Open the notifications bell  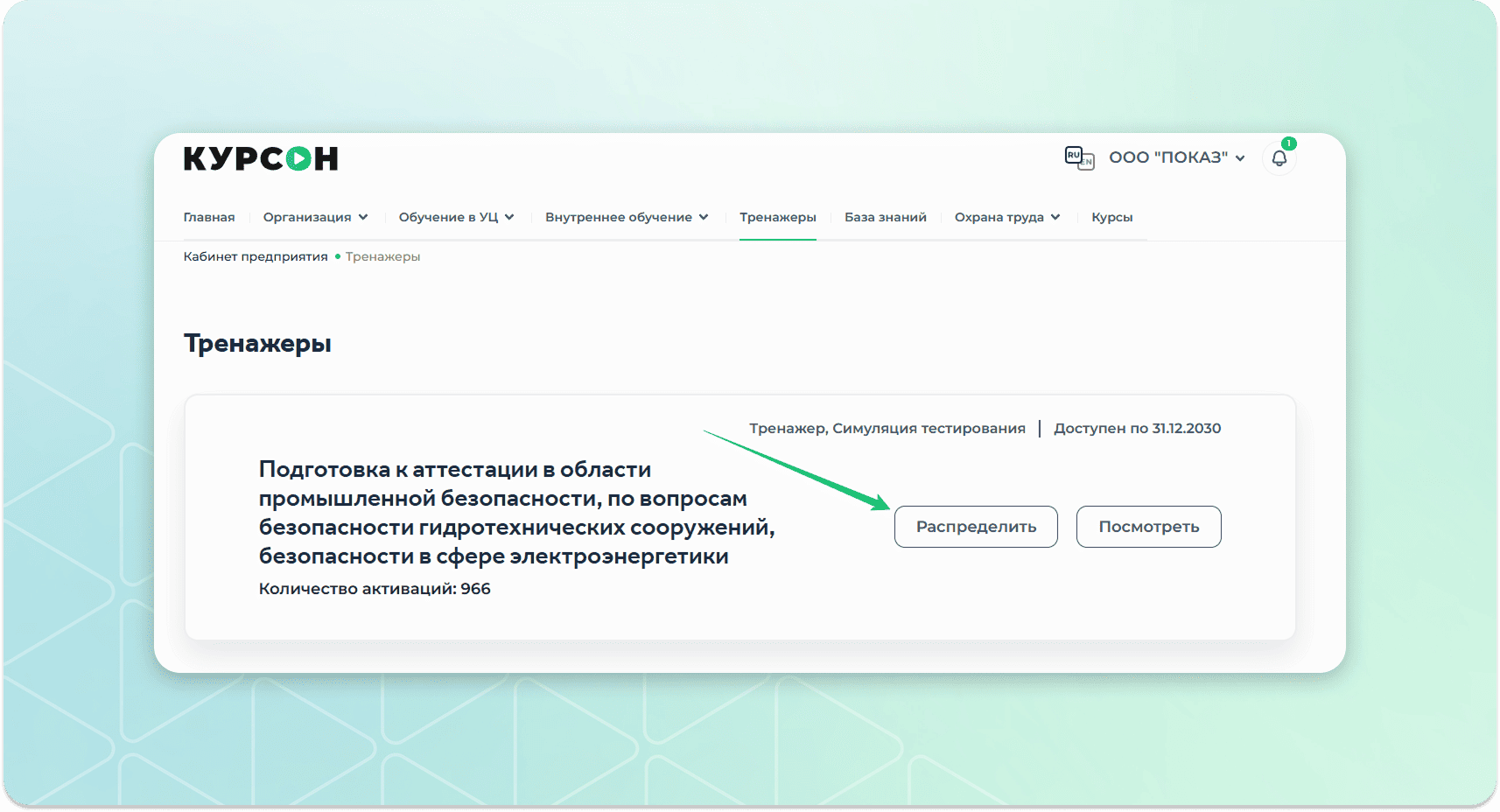pos(1279,158)
